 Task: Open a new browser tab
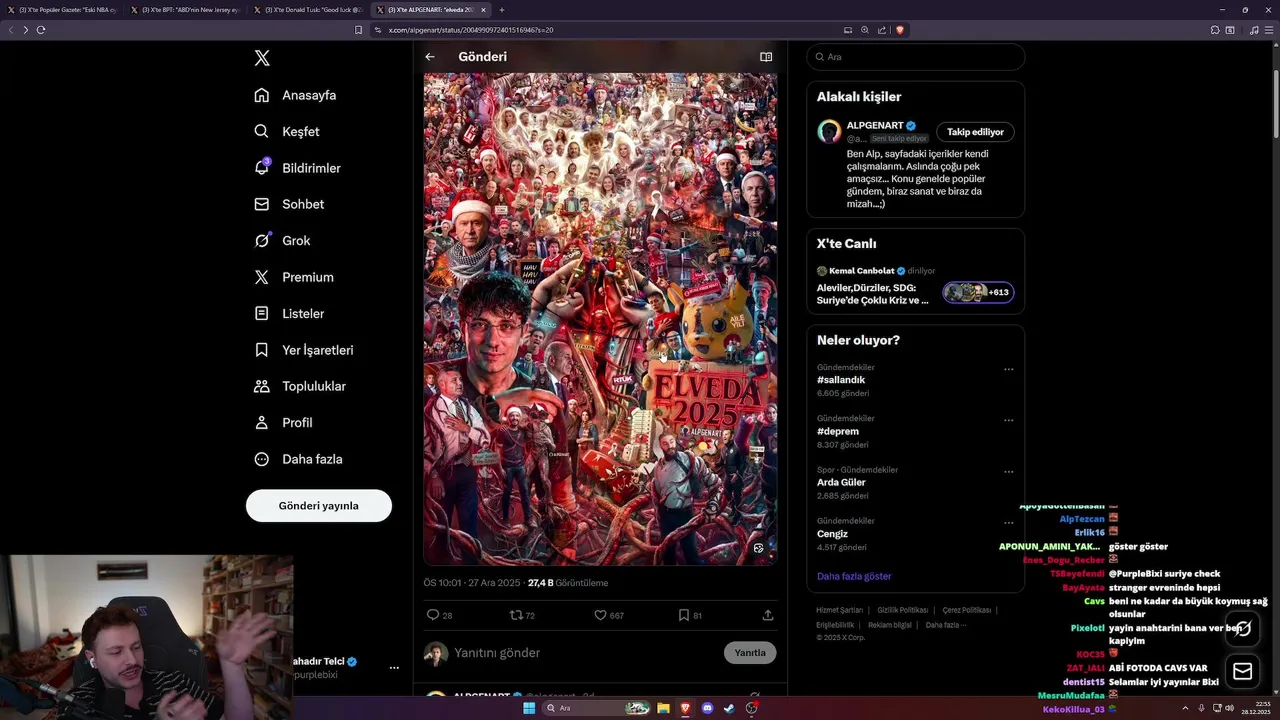(x=502, y=10)
